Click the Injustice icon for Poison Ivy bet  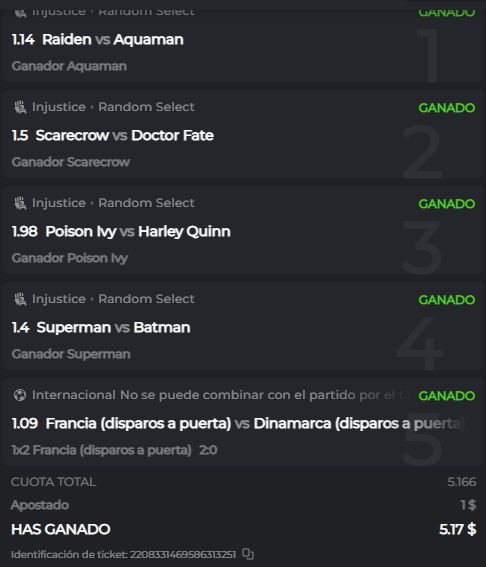point(20,203)
